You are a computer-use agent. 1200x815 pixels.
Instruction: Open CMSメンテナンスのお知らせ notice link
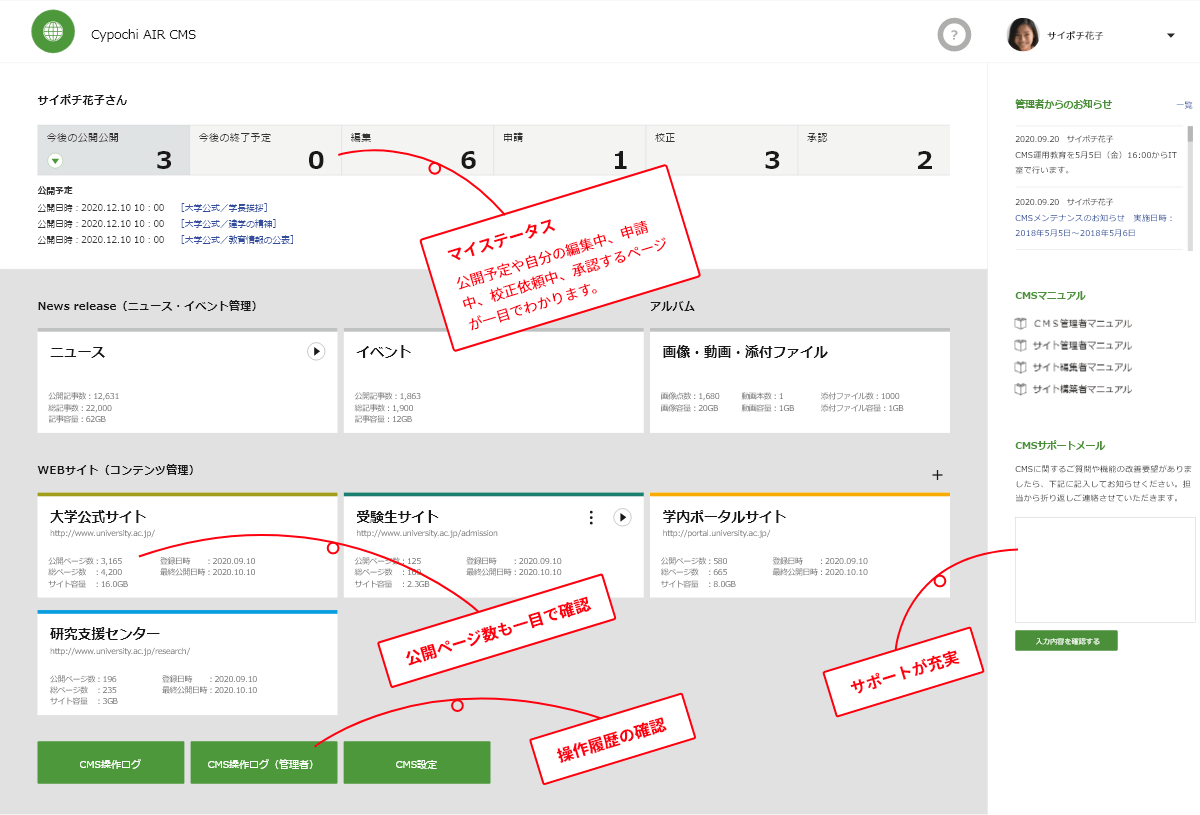(x=1095, y=225)
